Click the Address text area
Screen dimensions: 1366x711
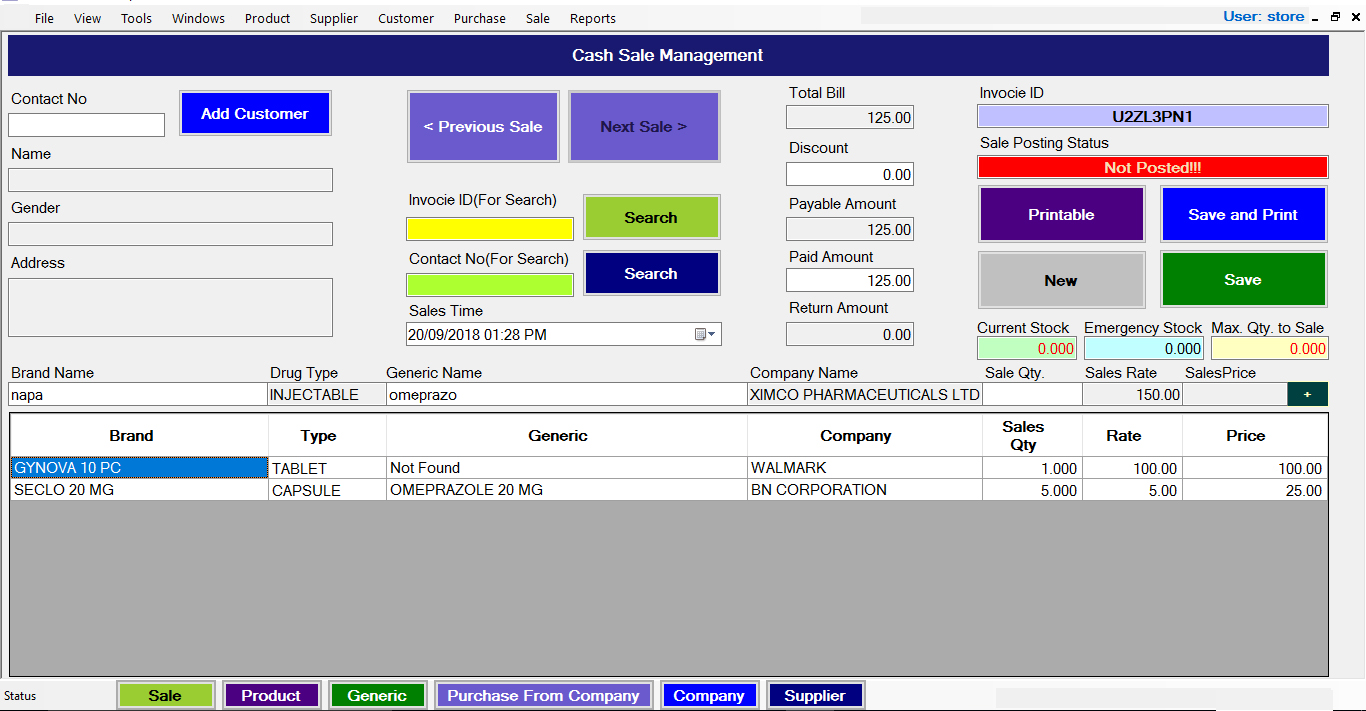click(170, 307)
